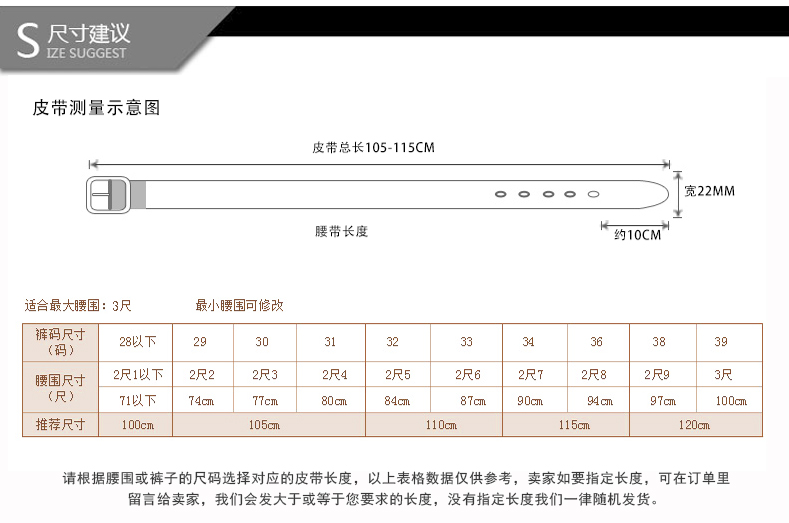The height and width of the screenshot is (523, 789).
Task: Click the pants size '36' cell
Action: coord(596,342)
